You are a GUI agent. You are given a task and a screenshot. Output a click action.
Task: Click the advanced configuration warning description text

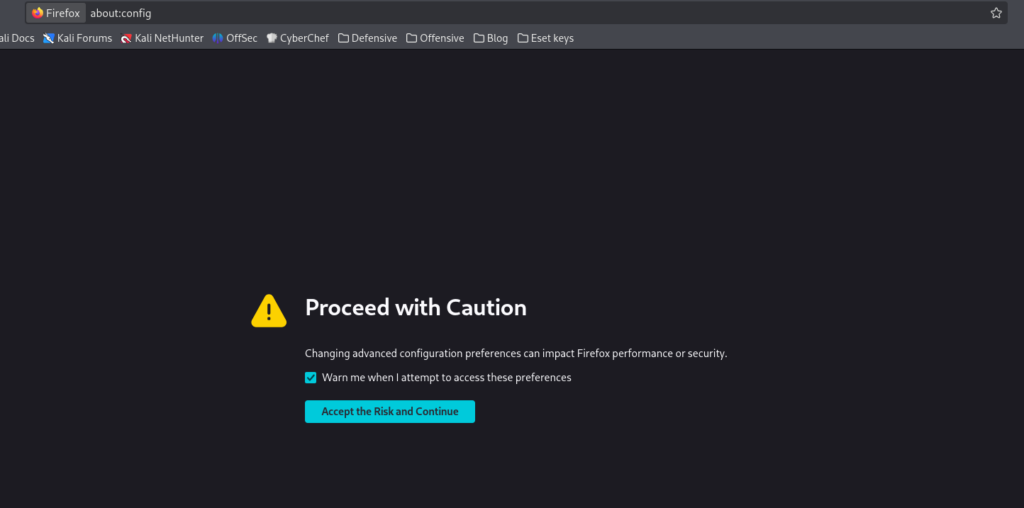click(515, 354)
